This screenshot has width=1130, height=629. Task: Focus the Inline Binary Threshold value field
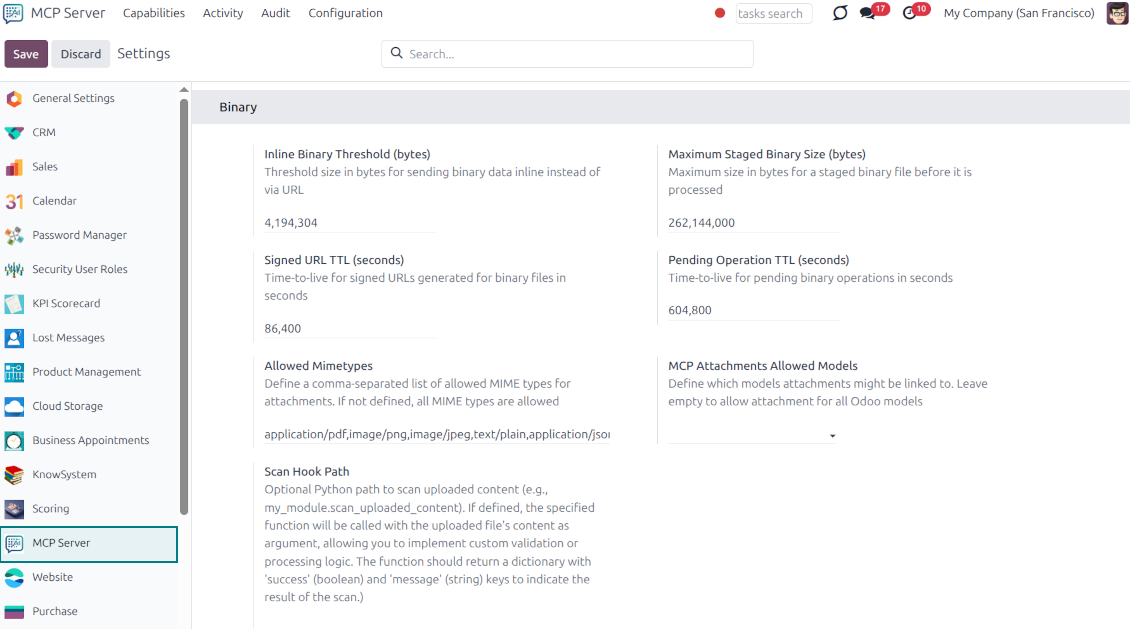coord(350,223)
